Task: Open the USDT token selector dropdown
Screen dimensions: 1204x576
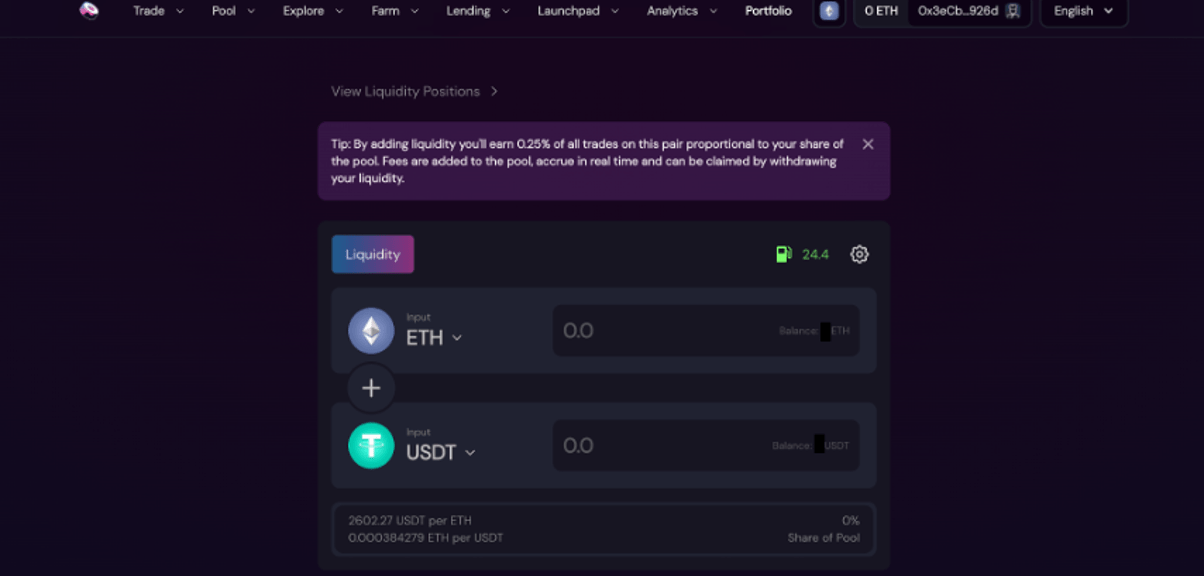Action: click(441, 453)
